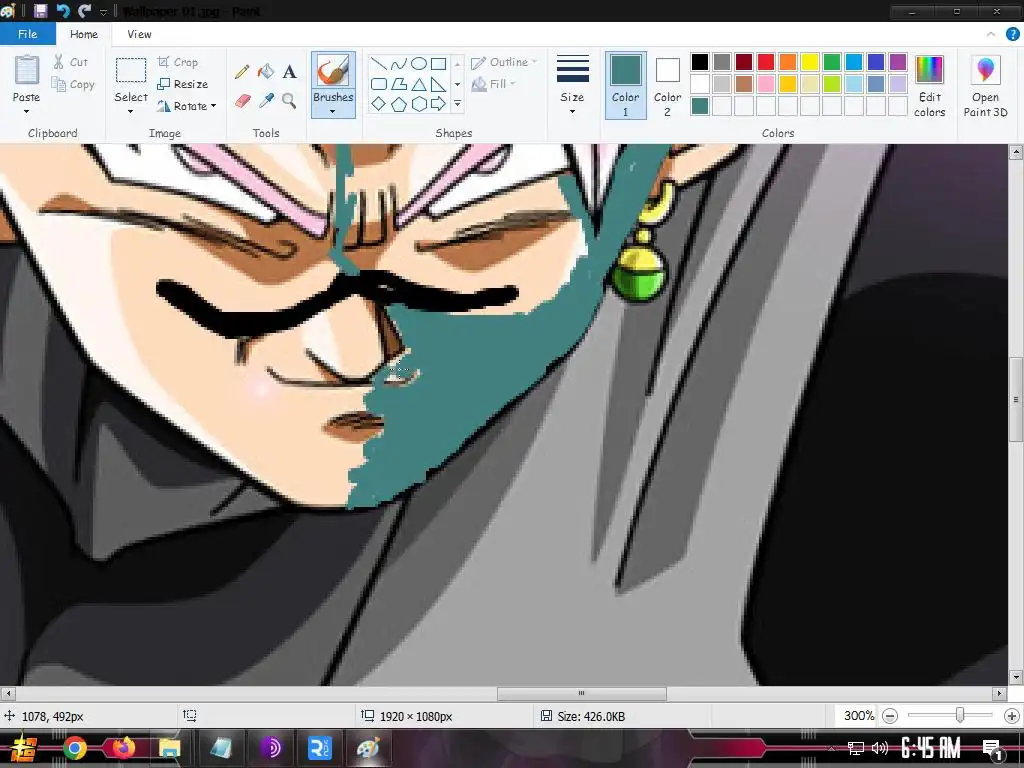
Task: Collapse the ribbon with the chevron
Action: point(991,34)
